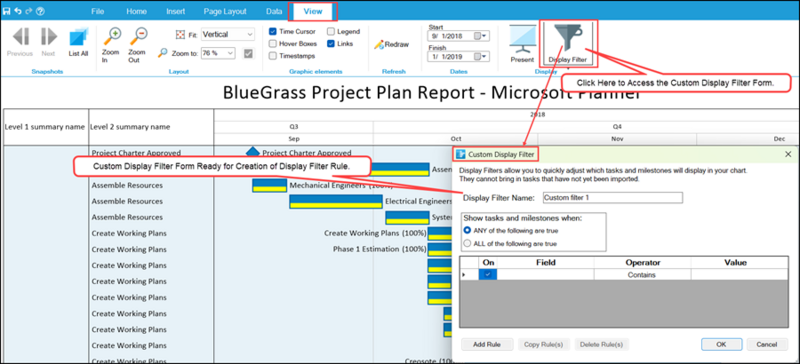
Task: Enable the Legend checkbox
Action: [x=331, y=32]
